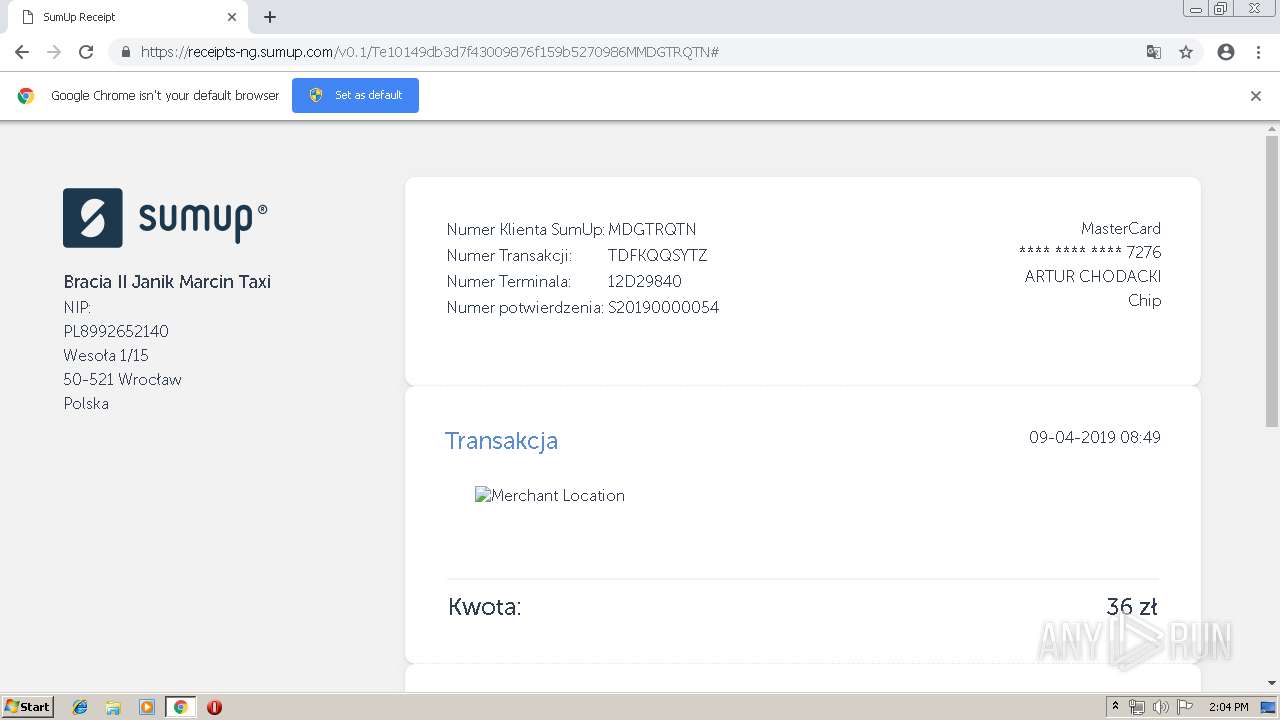Click transaction date 09-04-2019 08:49
The image size is (1280, 720).
(1095, 437)
